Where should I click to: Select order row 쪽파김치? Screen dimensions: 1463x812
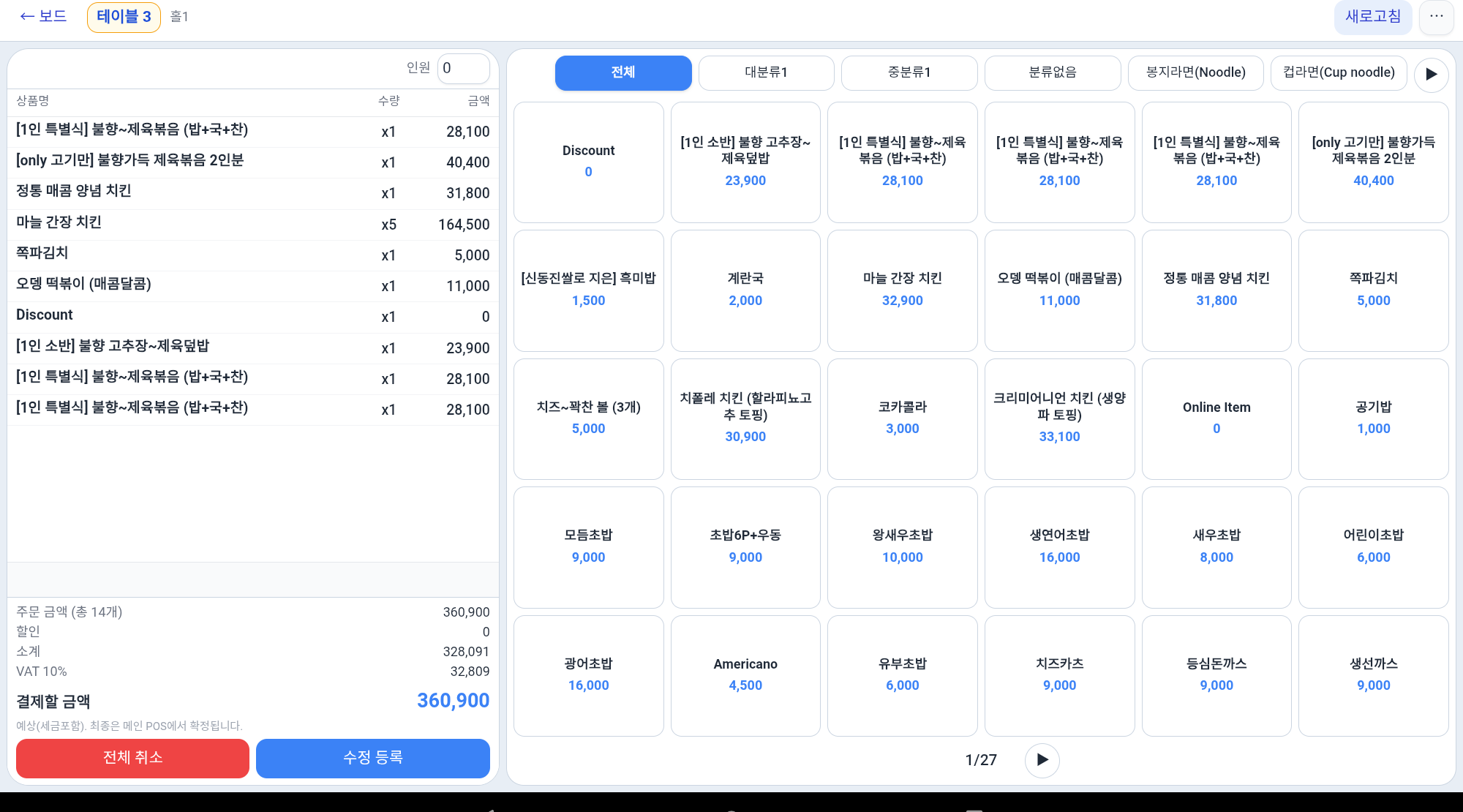click(253, 255)
